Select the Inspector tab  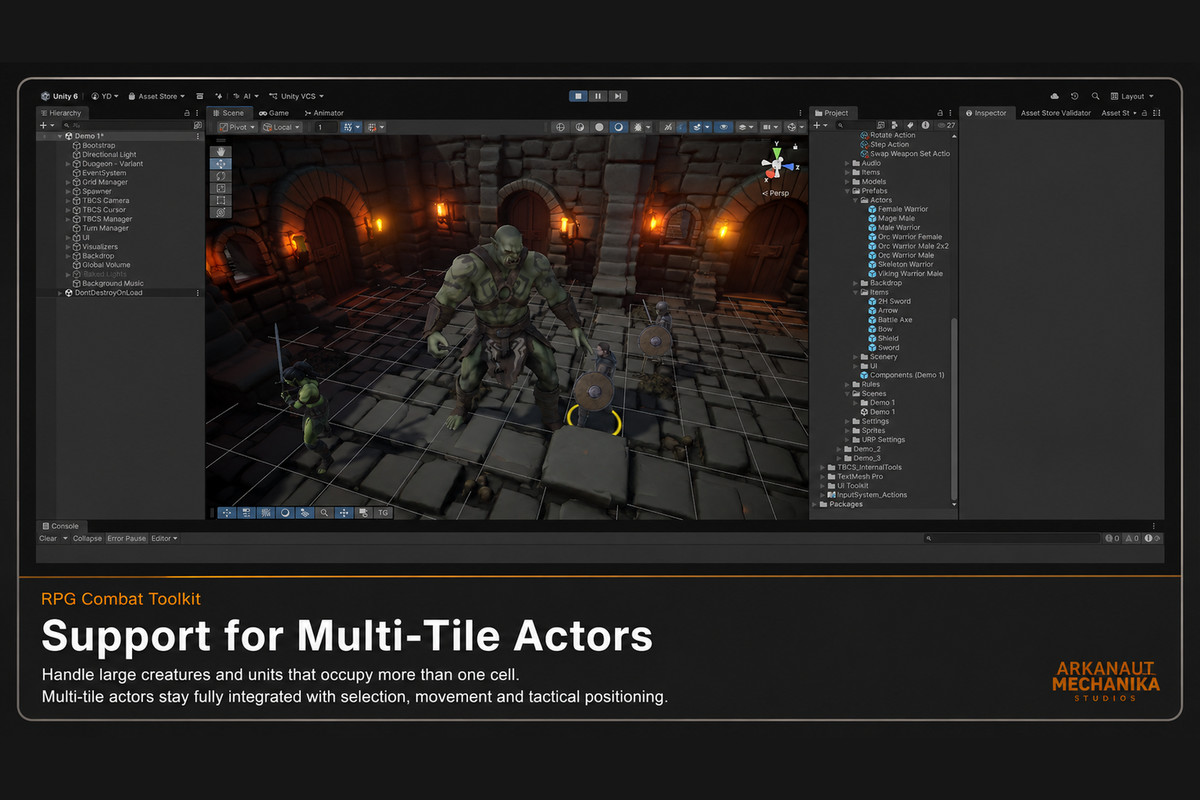coord(985,113)
